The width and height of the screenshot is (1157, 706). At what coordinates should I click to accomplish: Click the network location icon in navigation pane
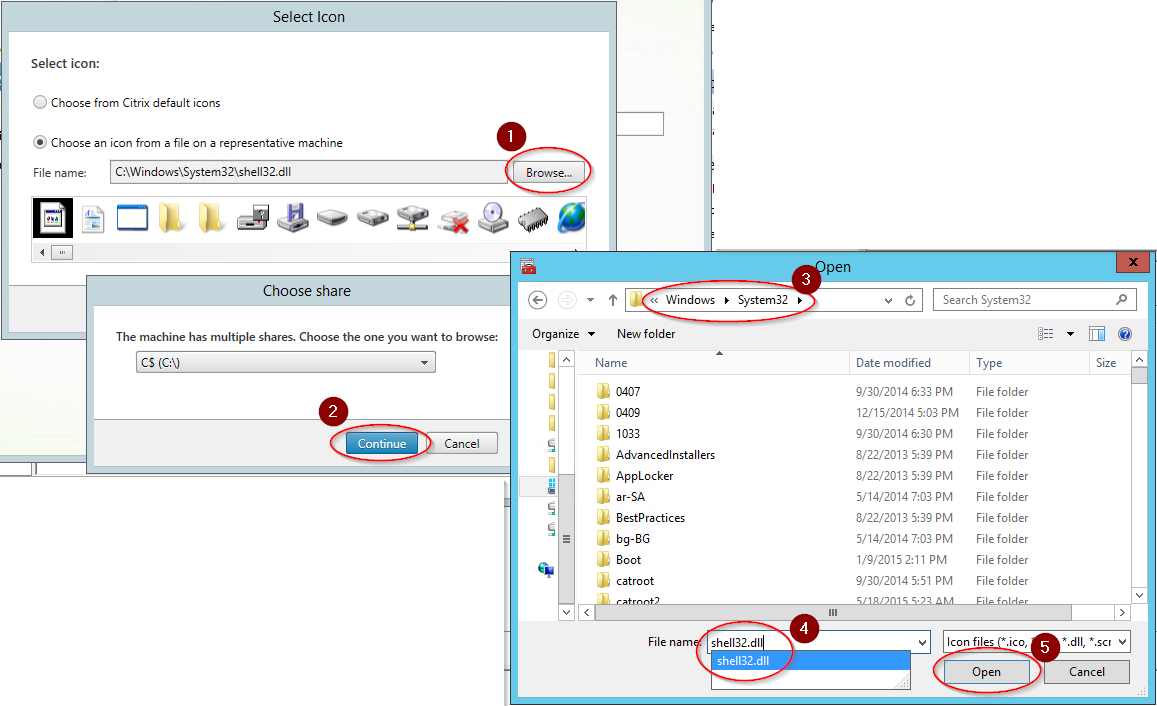point(546,569)
